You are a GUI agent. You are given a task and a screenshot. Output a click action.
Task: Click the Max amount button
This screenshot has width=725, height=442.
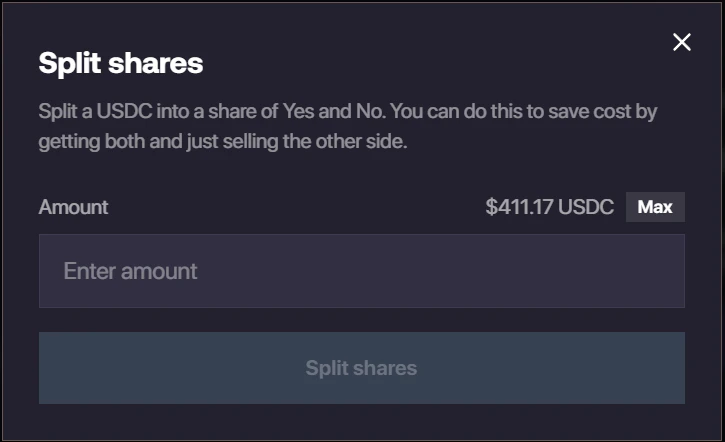tap(655, 207)
